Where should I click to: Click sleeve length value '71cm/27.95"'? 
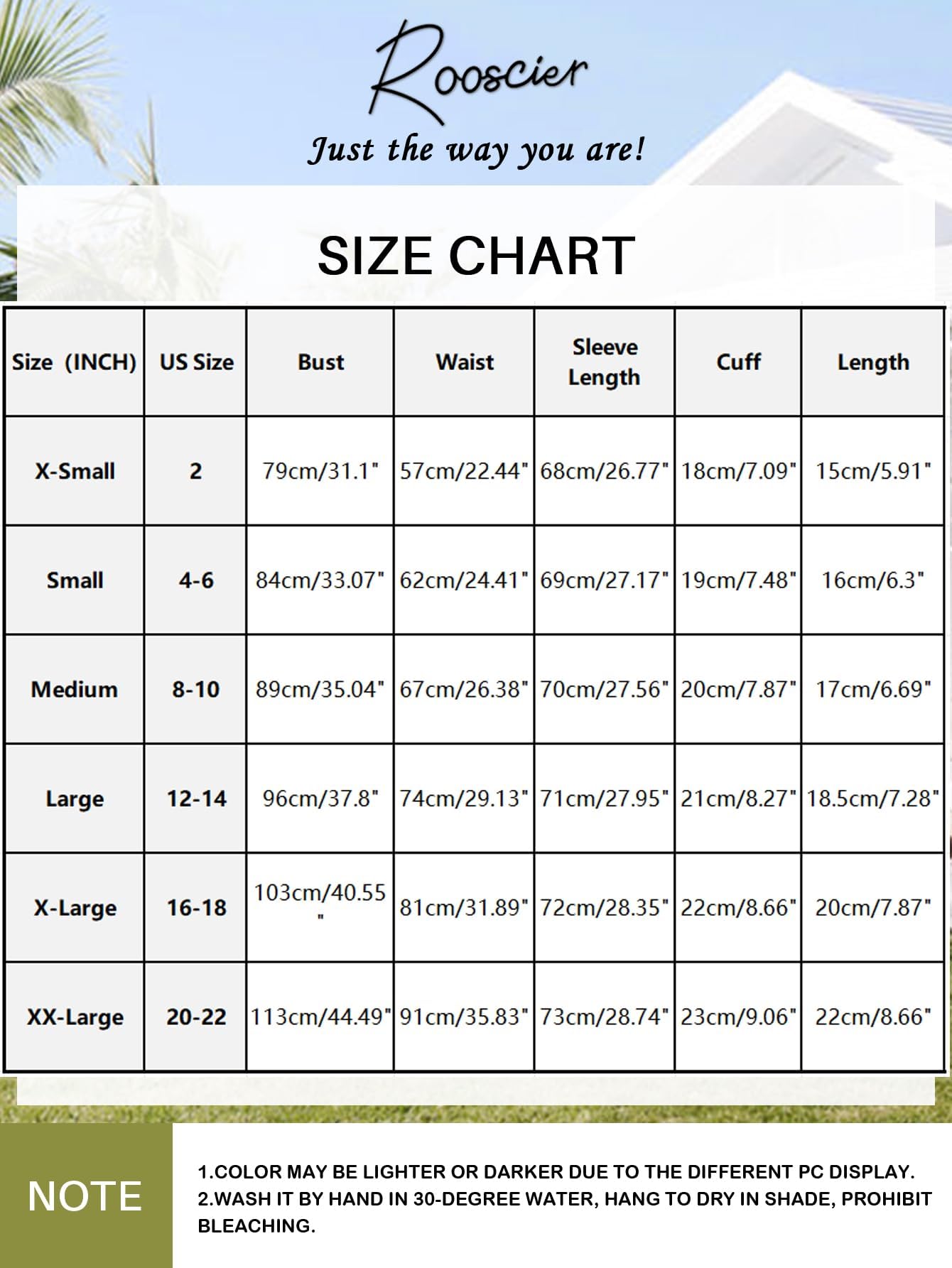[605, 798]
